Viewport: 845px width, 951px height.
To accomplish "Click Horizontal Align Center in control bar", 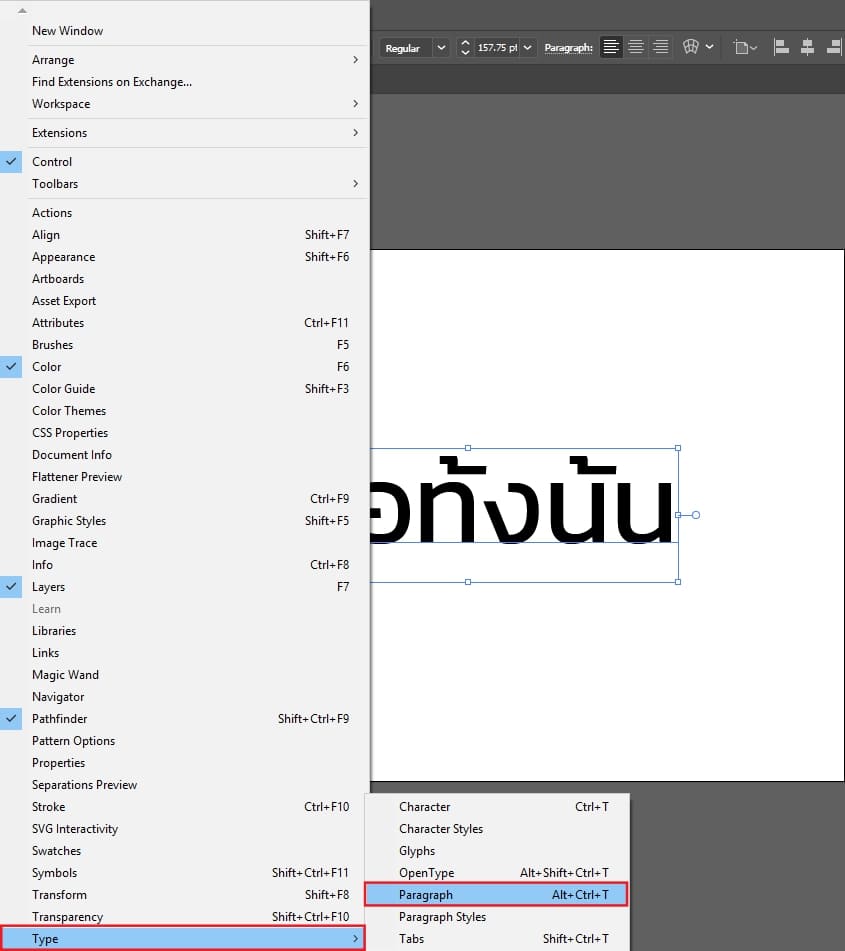I will click(x=807, y=47).
